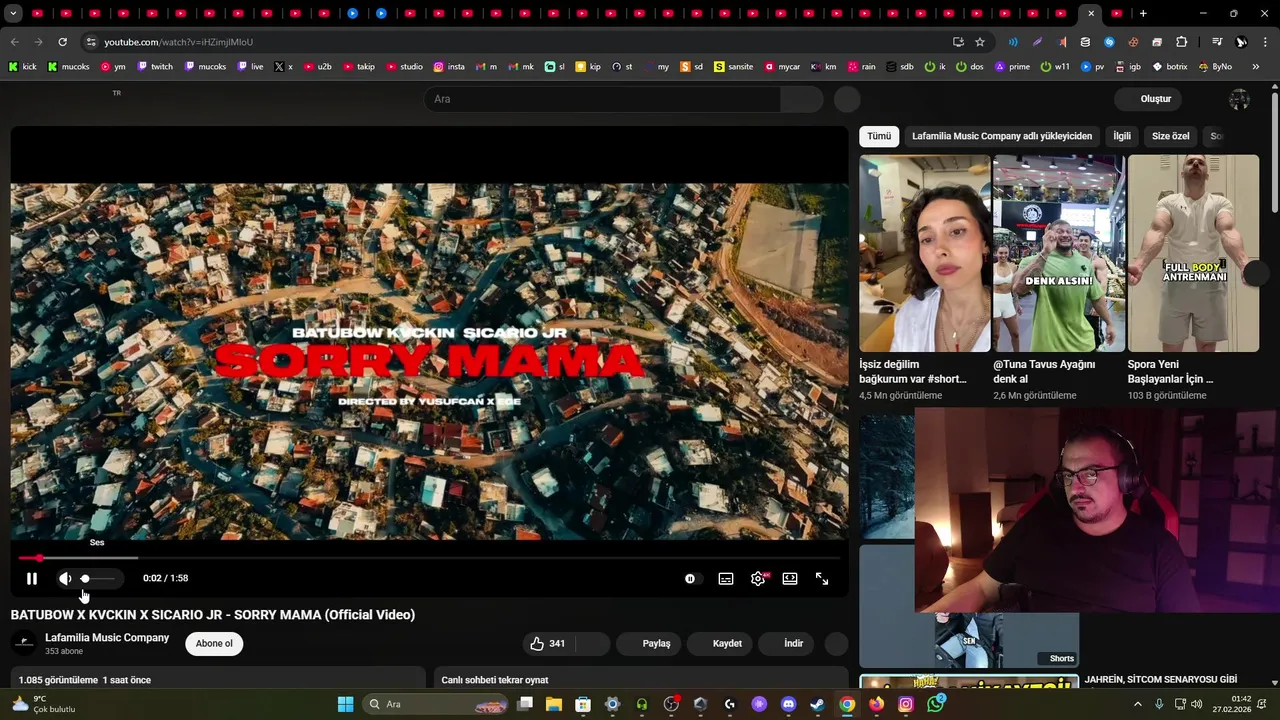Select the İlgili filter chip
The width and height of the screenshot is (1280, 720).
tap(1122, 136)
